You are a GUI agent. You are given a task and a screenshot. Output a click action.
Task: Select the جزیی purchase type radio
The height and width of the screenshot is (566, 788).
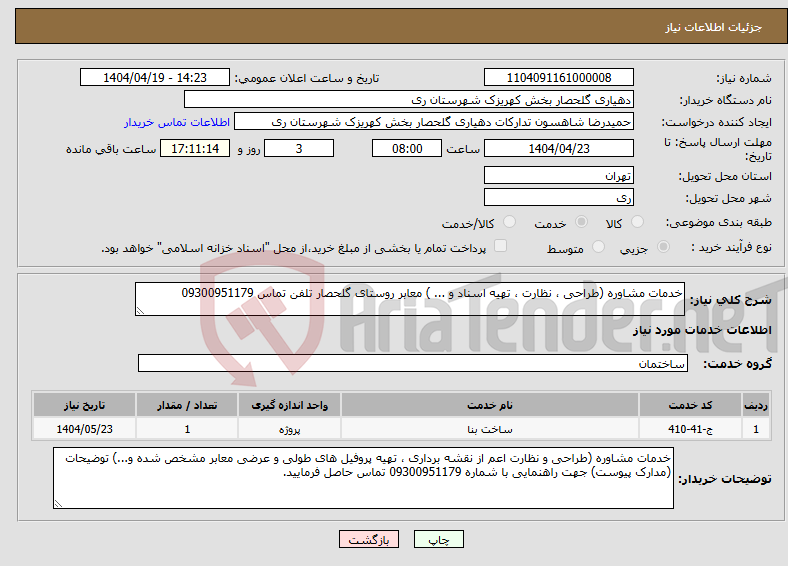coord(663,247)
